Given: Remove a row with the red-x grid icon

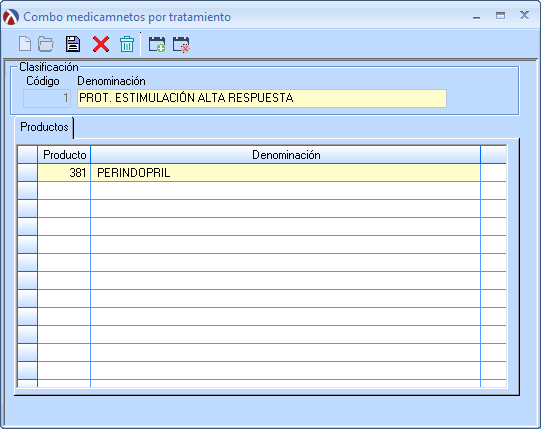Looking at the screenshot, I should pyautogui.click(x=181, y=44).
